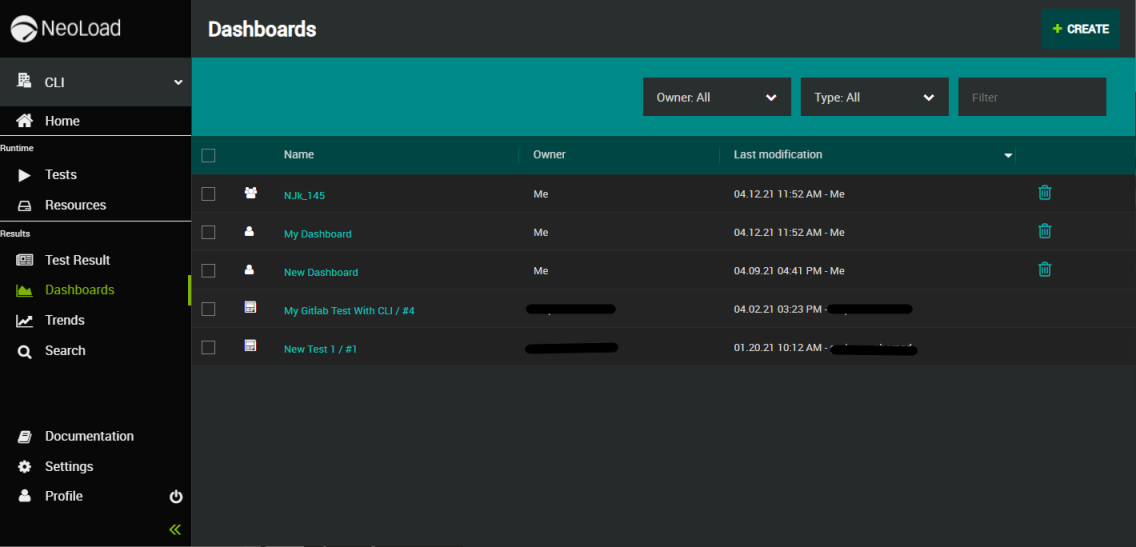Screen dimensions: 1136x547
Task: Click the Documentation book icon
Action: coord(25,436)
